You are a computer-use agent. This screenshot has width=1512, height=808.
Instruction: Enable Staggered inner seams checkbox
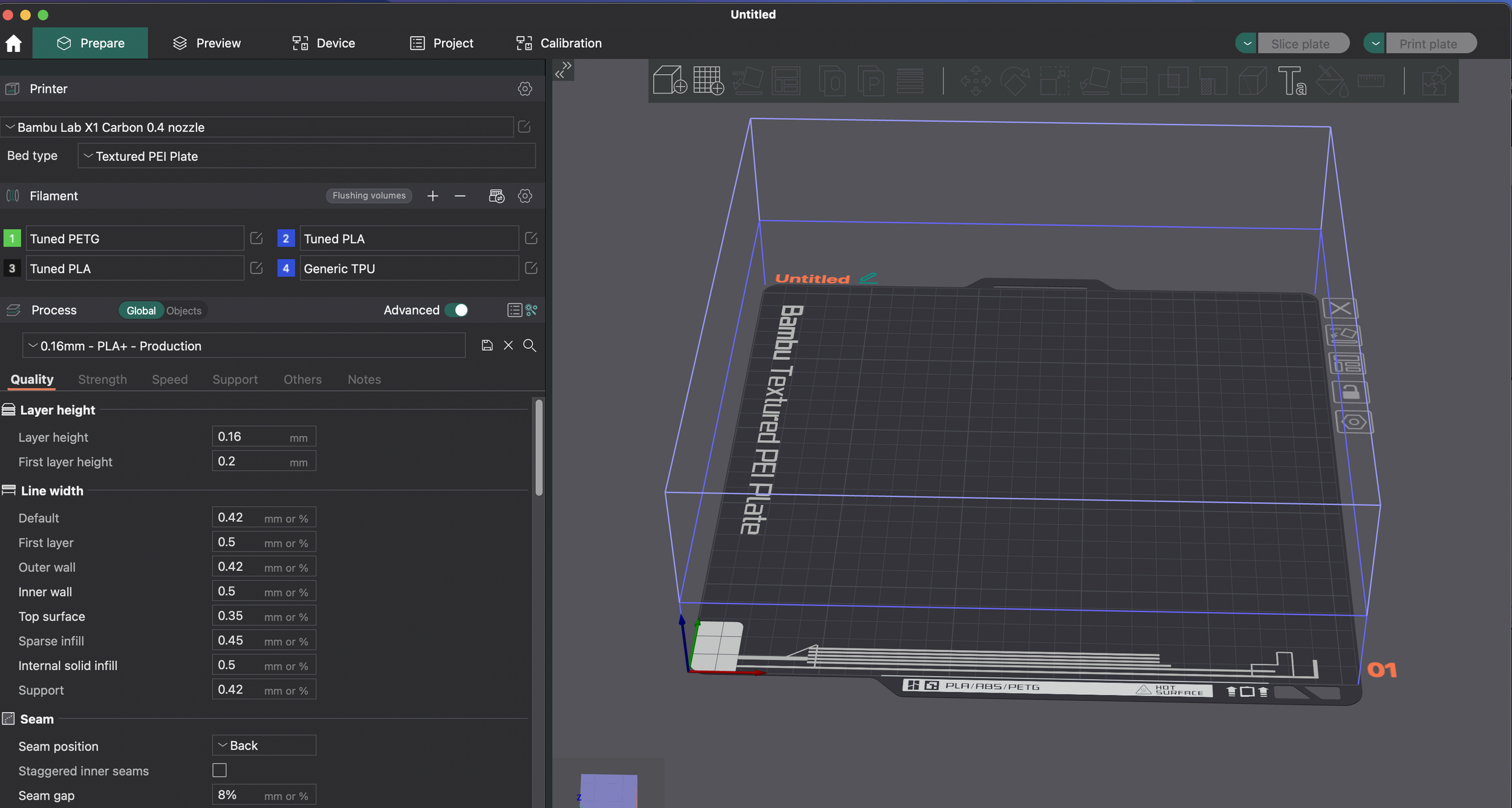tap(220, 770)
